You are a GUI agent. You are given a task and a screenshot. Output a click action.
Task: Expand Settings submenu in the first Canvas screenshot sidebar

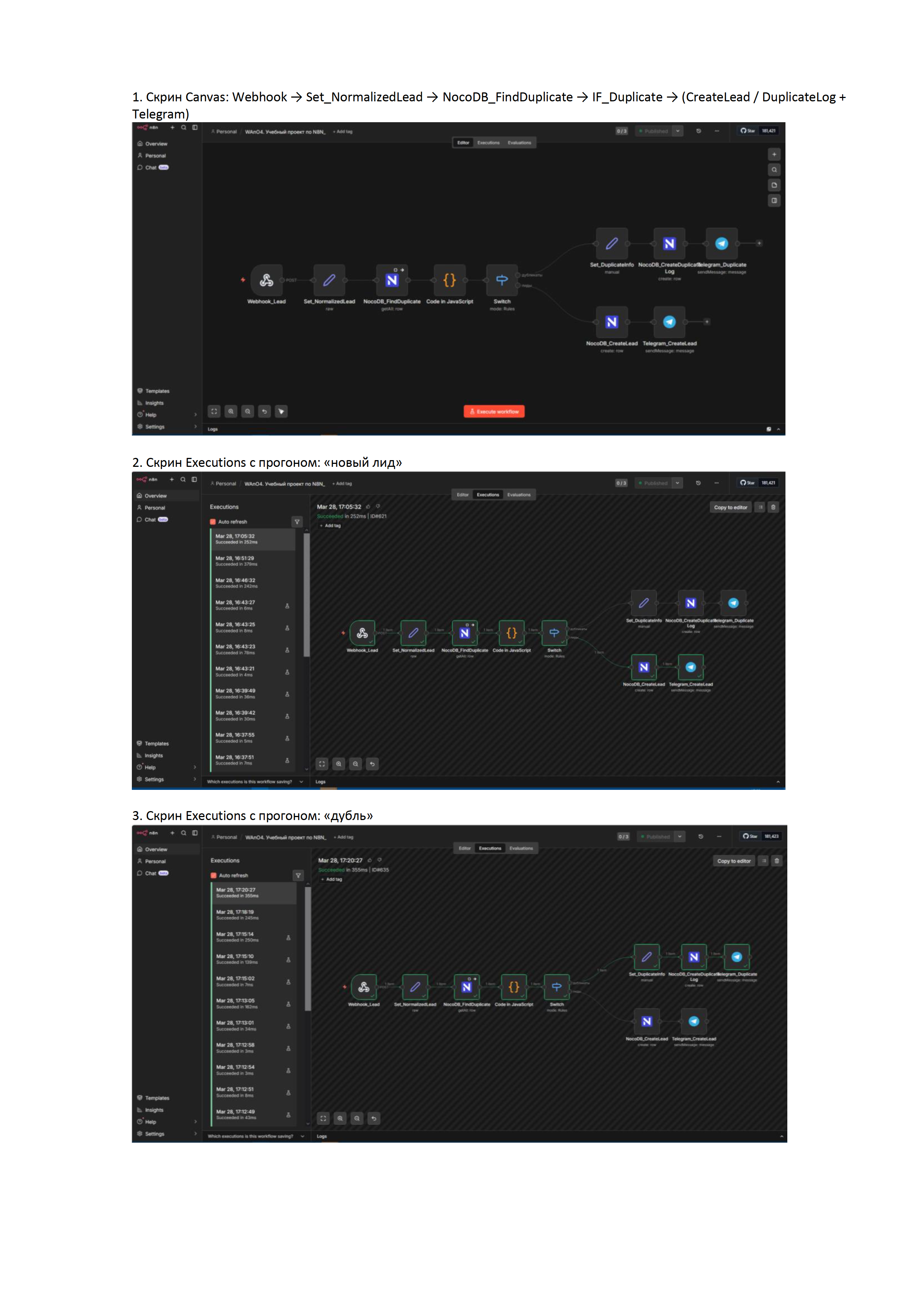click(195, 426)
